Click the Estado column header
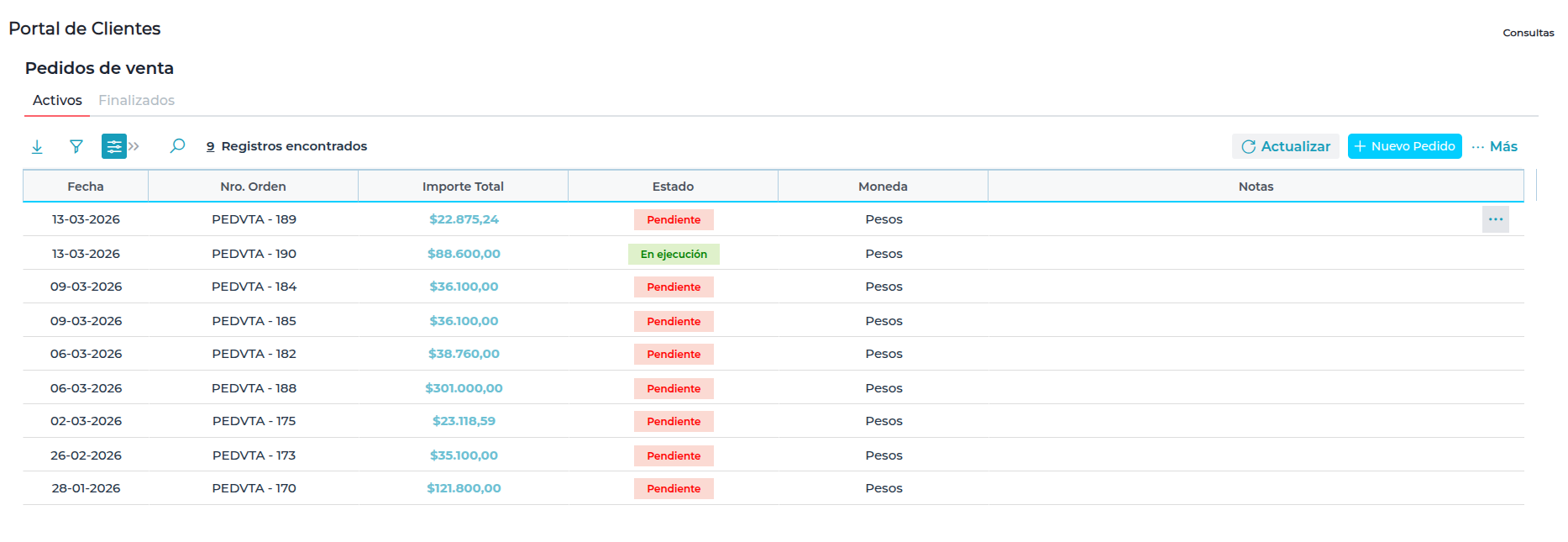 [673, 187]
